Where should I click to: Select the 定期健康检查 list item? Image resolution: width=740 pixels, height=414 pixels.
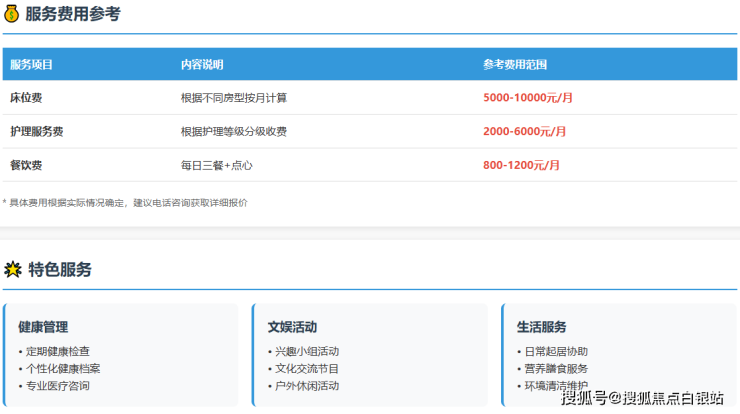58,351
